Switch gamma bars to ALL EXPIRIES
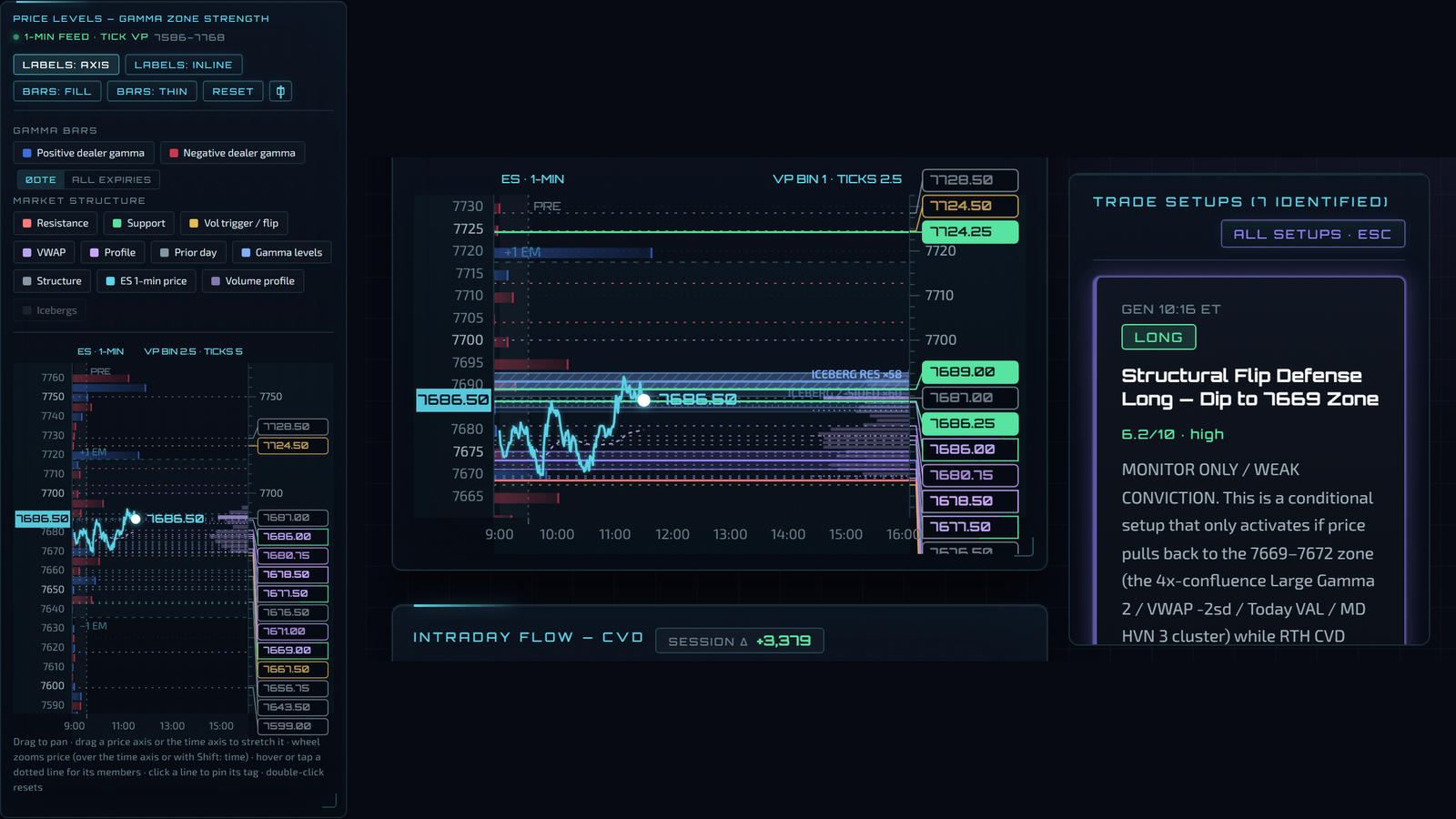Image resolution: width=1456 pixels, height=819 pixels. tap(111, 180)
